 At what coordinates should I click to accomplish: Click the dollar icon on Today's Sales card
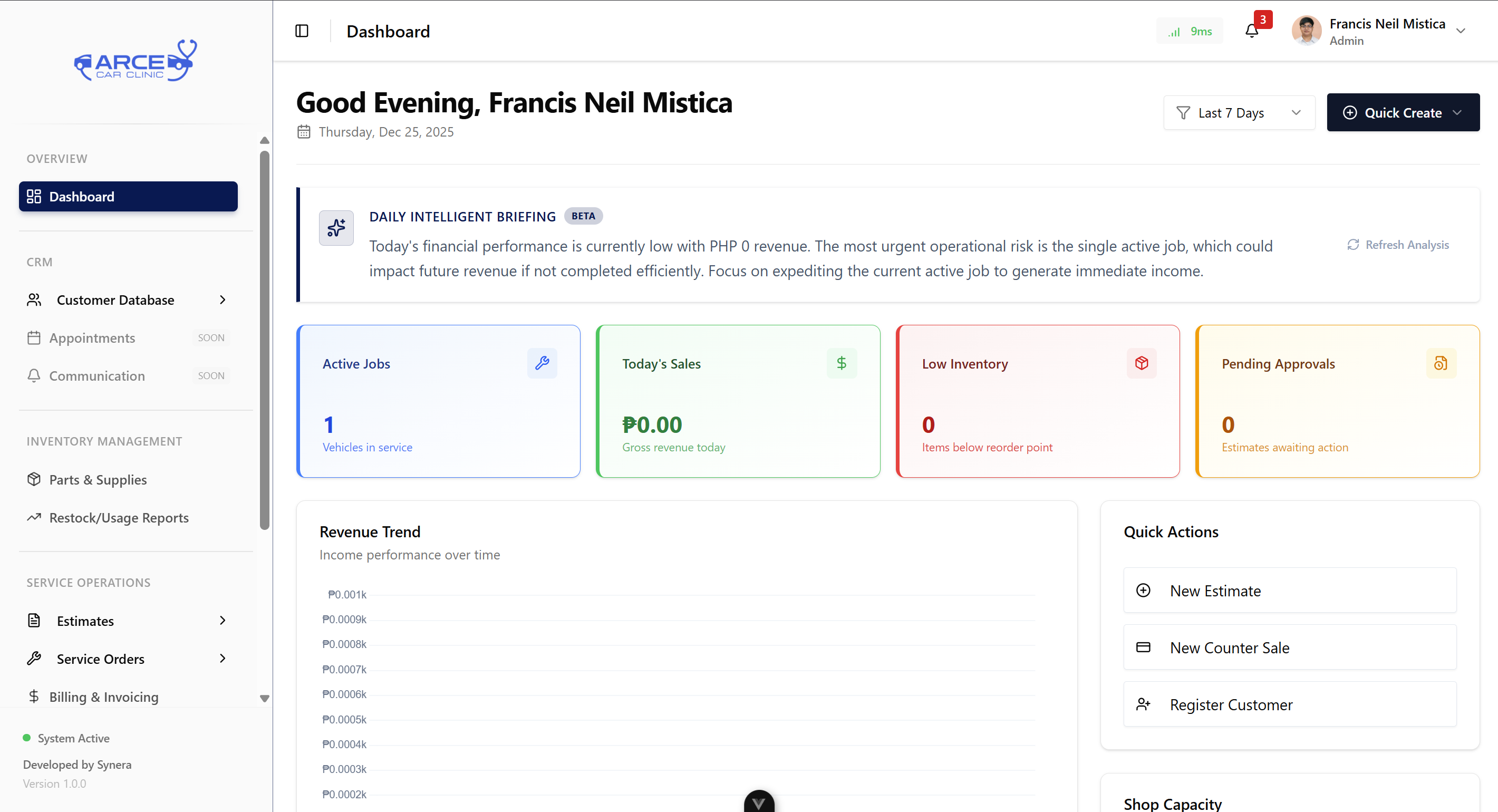point(842,363)
